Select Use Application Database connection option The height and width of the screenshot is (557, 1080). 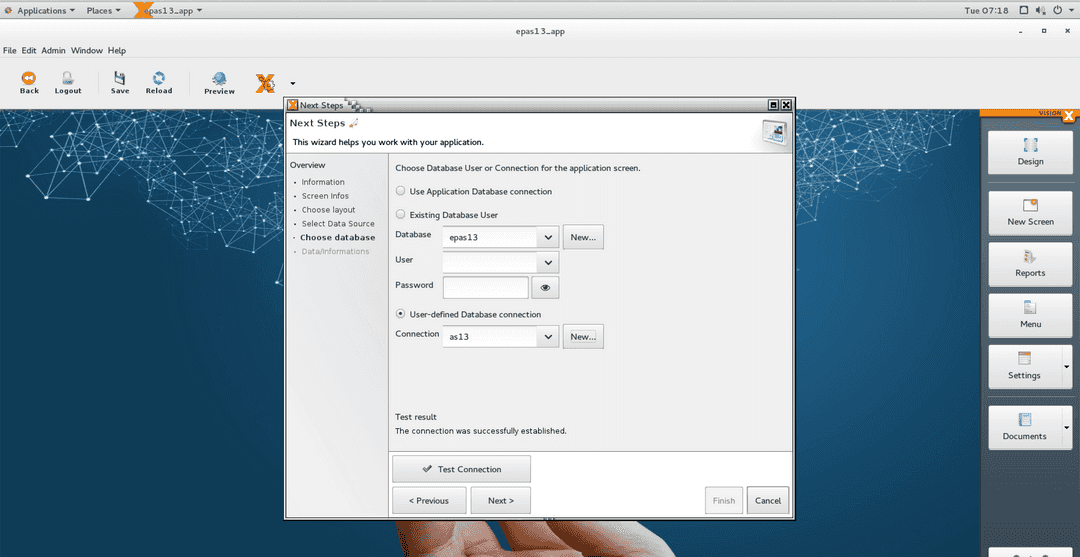coord(401,191)
